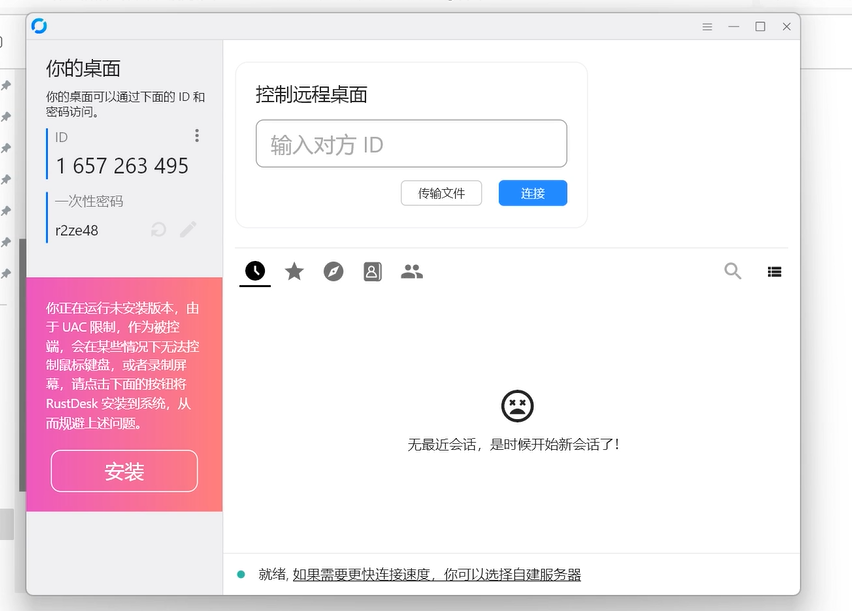Click the 安装 install button
Screen dimensions: 852x611
point(124,471)
